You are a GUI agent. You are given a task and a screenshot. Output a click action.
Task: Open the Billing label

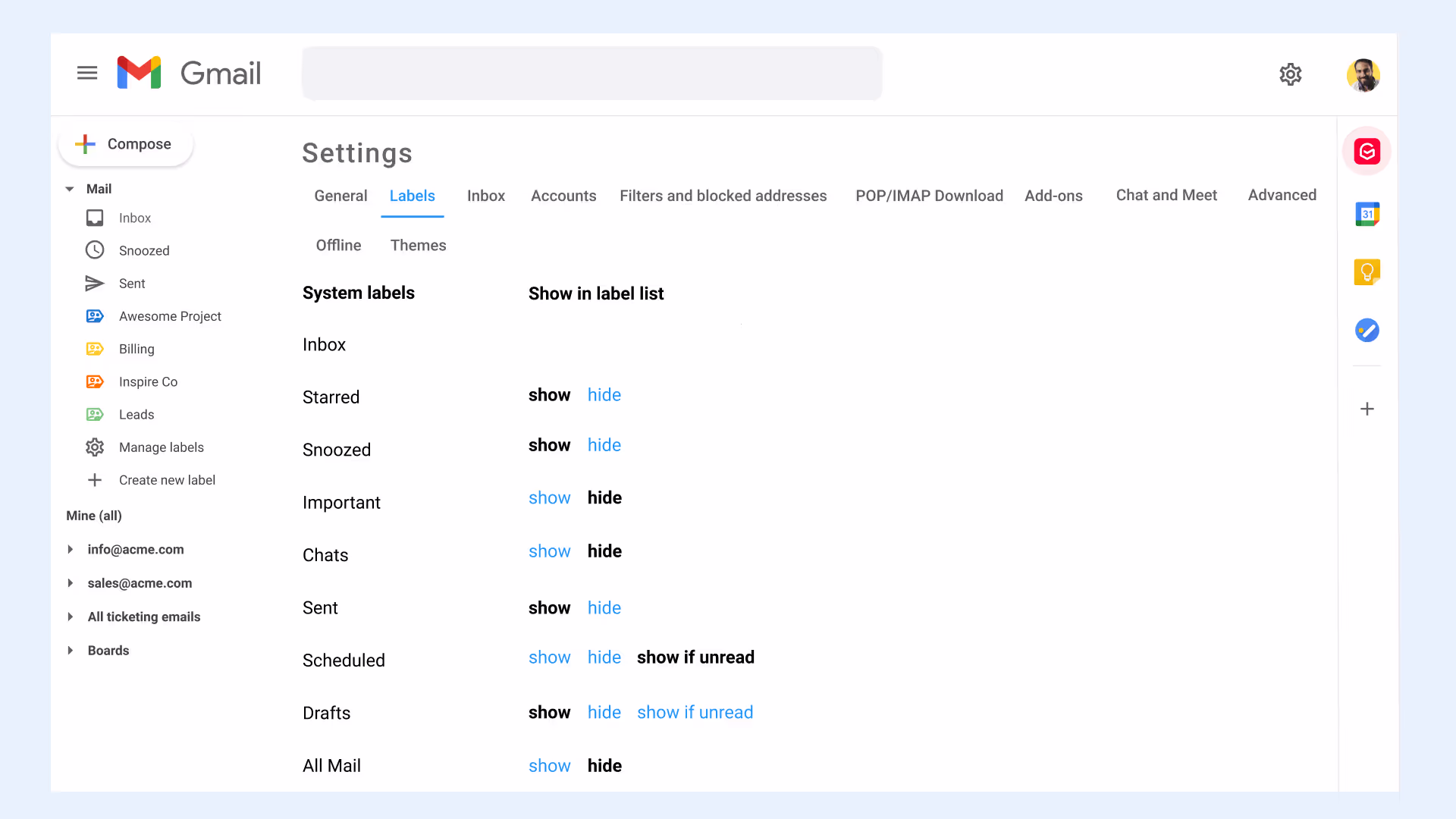136,349
